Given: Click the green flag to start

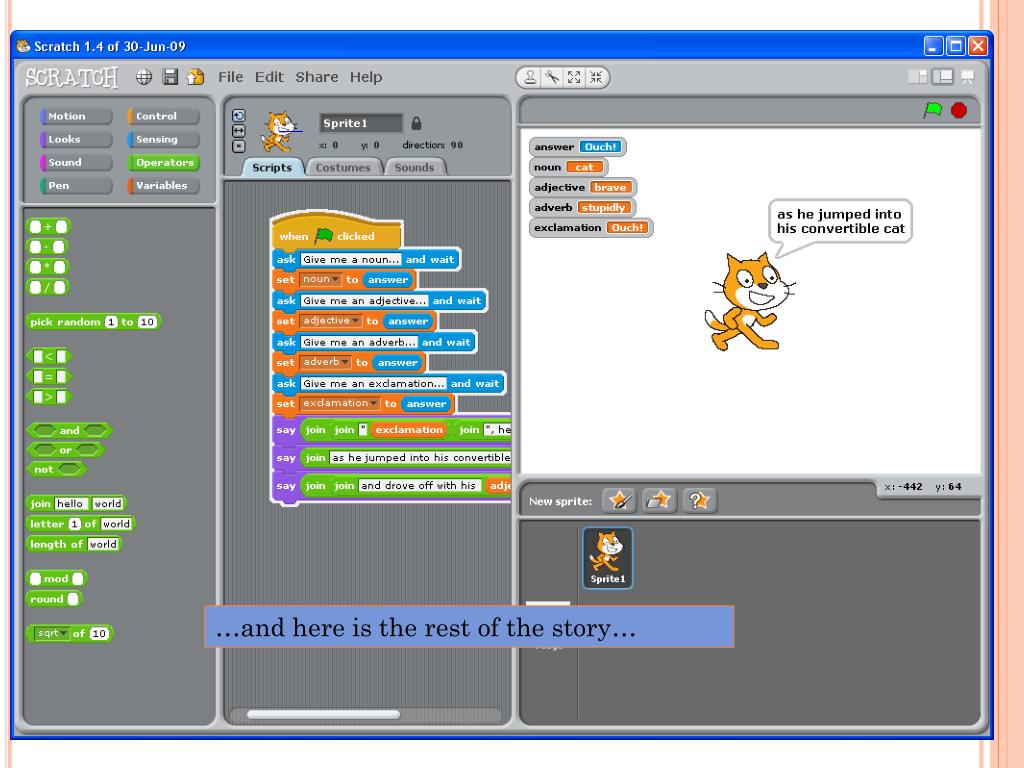Looking at the screenshot, I should click(x=933, y=110).
